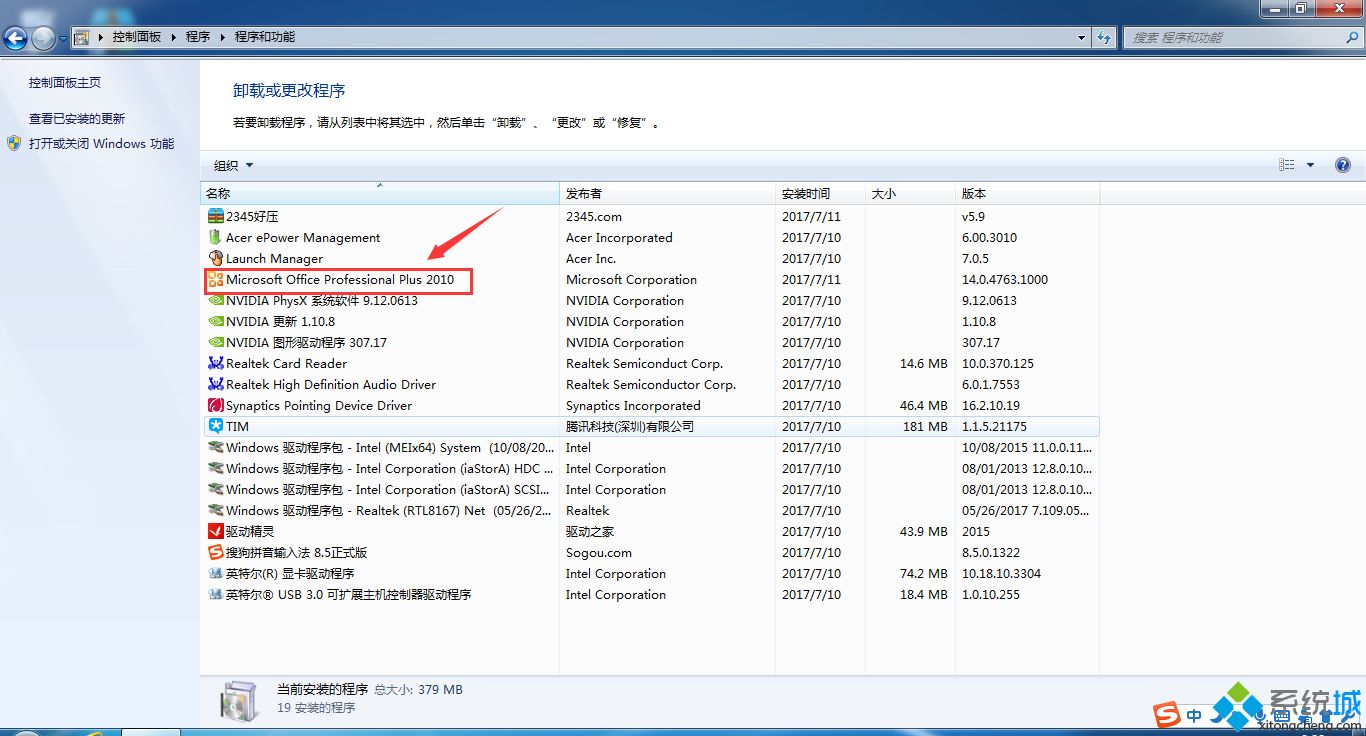Open the recent pages dropdown arrow
The height and width of the screenshot is (736, 1366).
coord(64,38)
